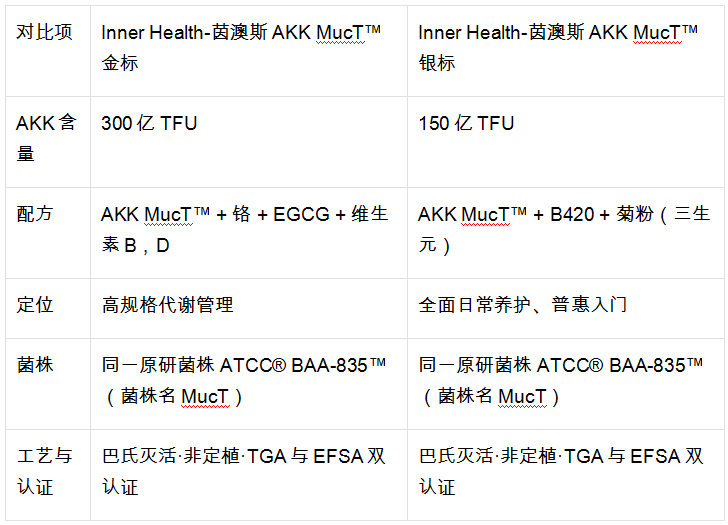The image size is (728, 525).
Task: Click the 高规格代谢管理 cell
Action: 249,309
